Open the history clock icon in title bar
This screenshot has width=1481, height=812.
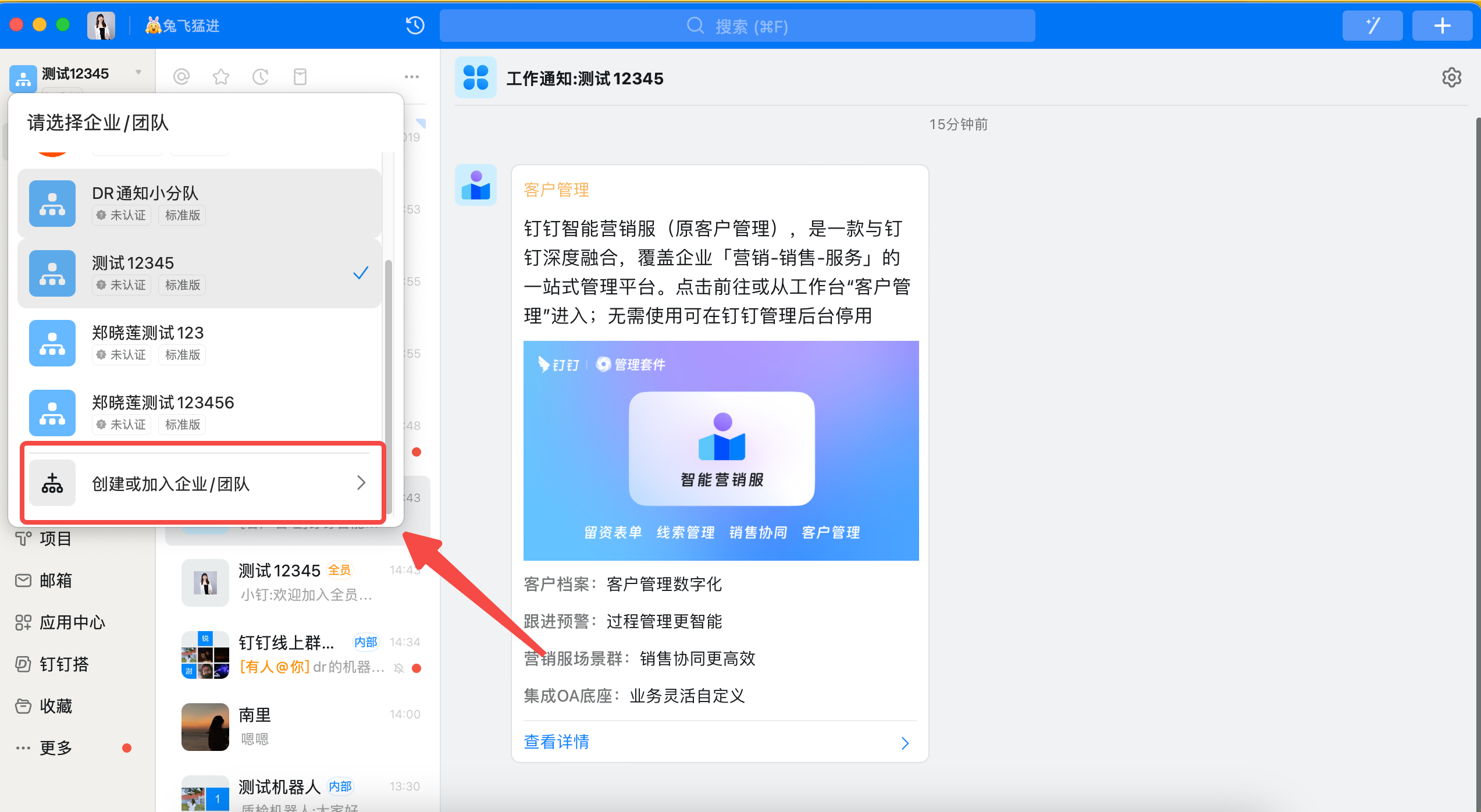pyautogui.click(x=415, y=26)
